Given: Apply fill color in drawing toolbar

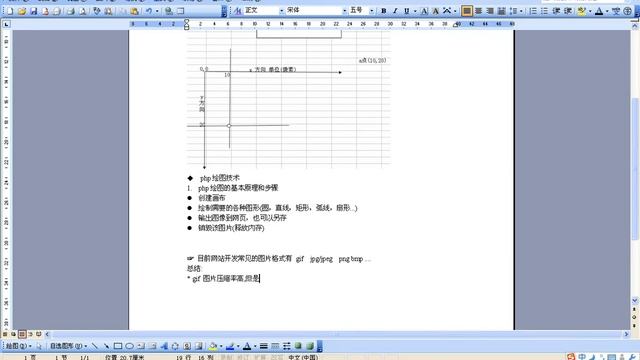Looking at the screenshot, I should pyautogui.click(x=213, y=346).
